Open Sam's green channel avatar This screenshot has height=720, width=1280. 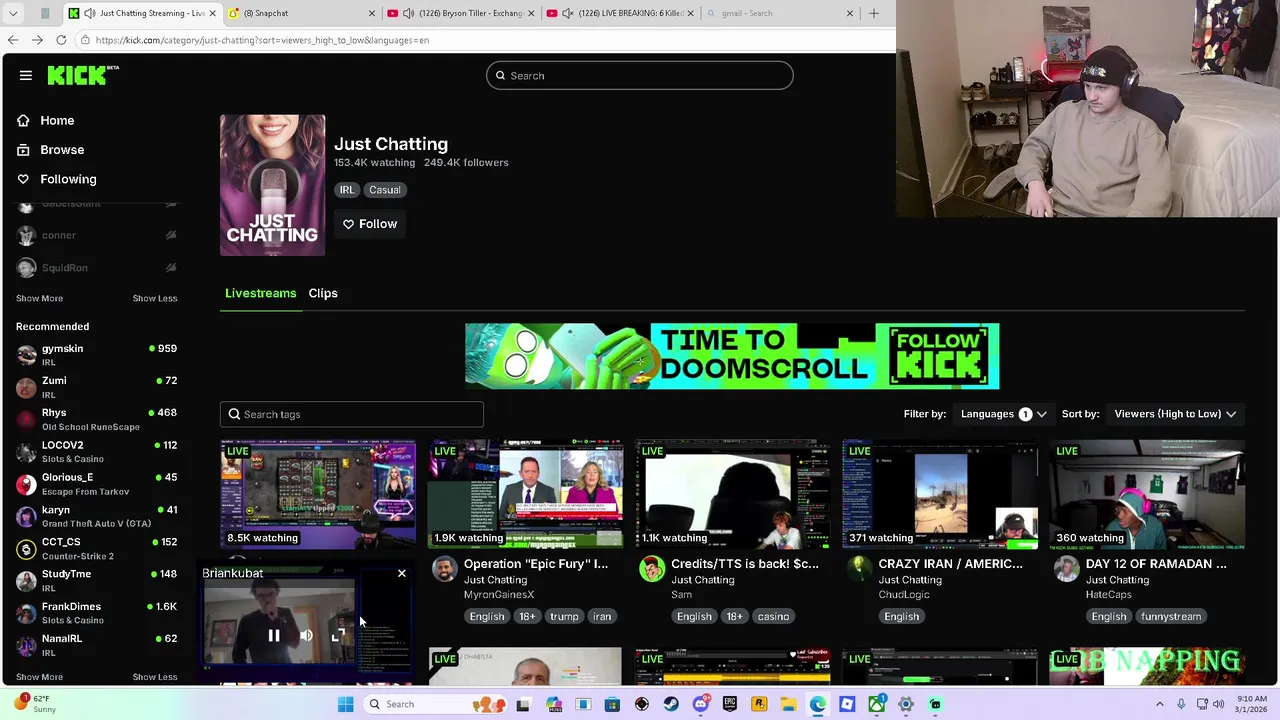coord(652,569)
